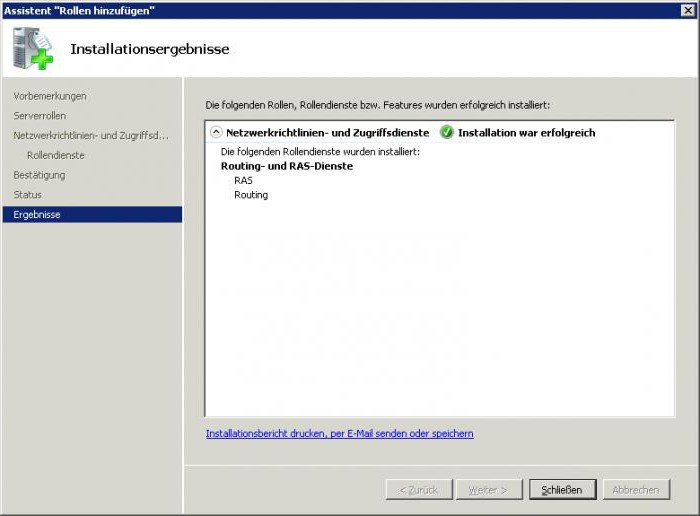The height and width of the screenshot is (516, 700).
Task: Select the Rollendienste sub-step in sidebar
Action: (x=55, y=155)
